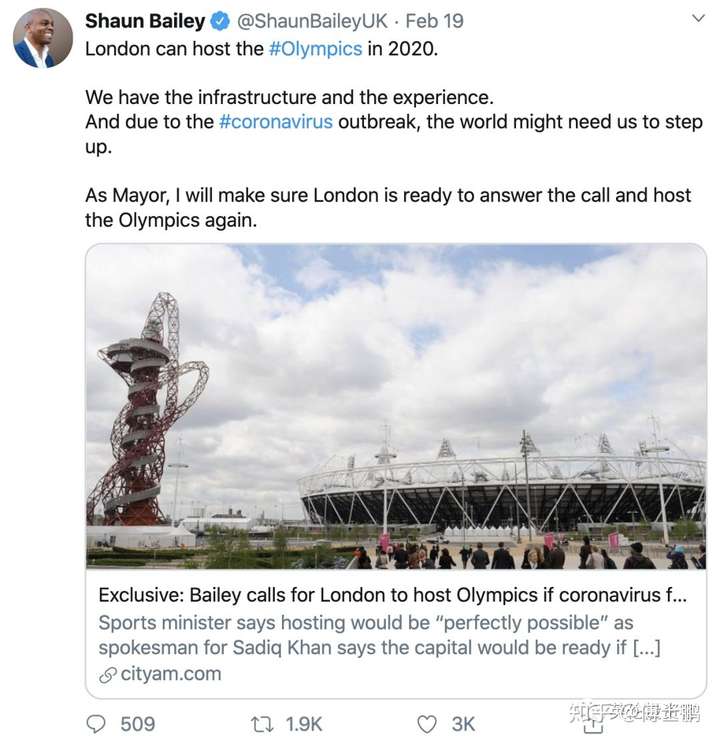Visit the cityam.com source link
Viewport: 720px width, 743px height.
coord(173,674)
